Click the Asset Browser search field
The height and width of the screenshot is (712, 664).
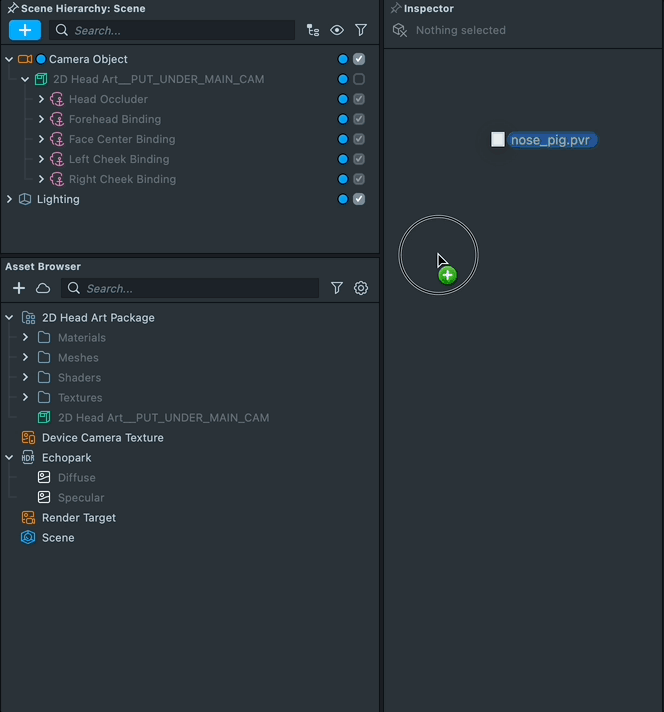[x=190, y=288]
